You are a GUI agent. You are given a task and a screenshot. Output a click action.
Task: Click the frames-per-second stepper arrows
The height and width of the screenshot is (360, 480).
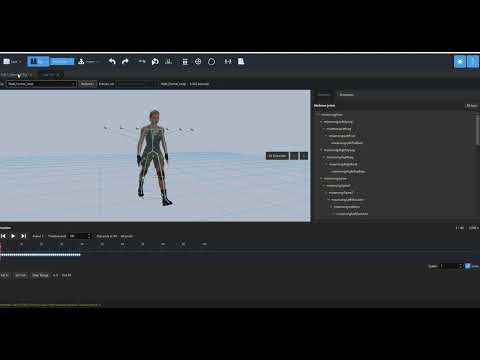[89, 236]
